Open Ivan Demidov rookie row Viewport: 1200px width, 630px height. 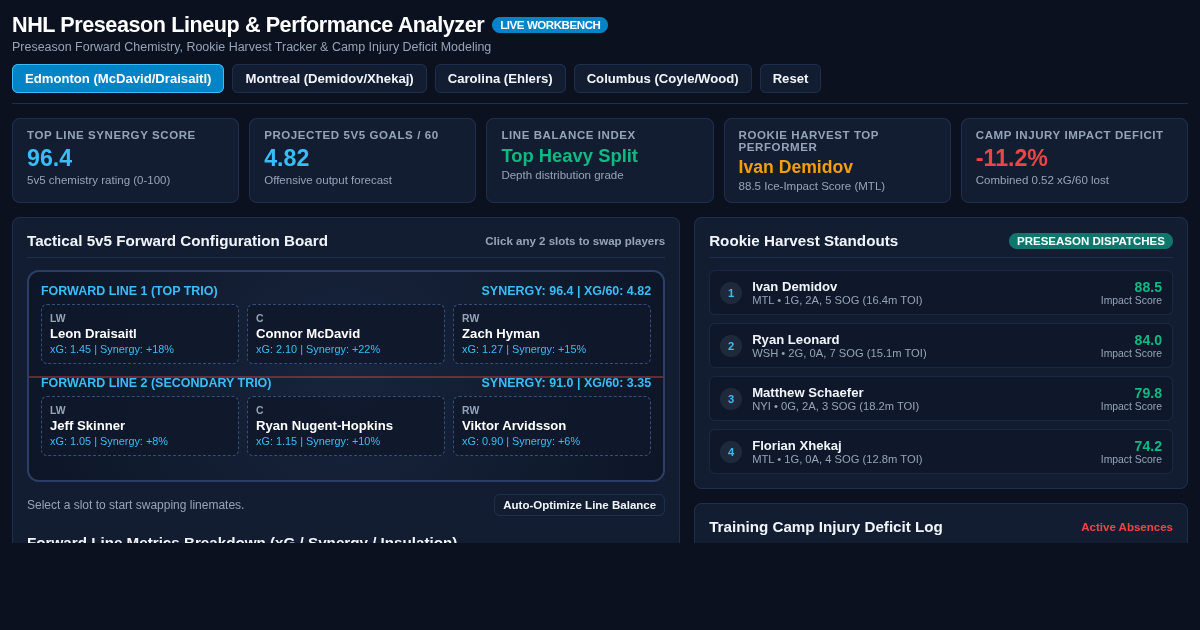[941, 293]
